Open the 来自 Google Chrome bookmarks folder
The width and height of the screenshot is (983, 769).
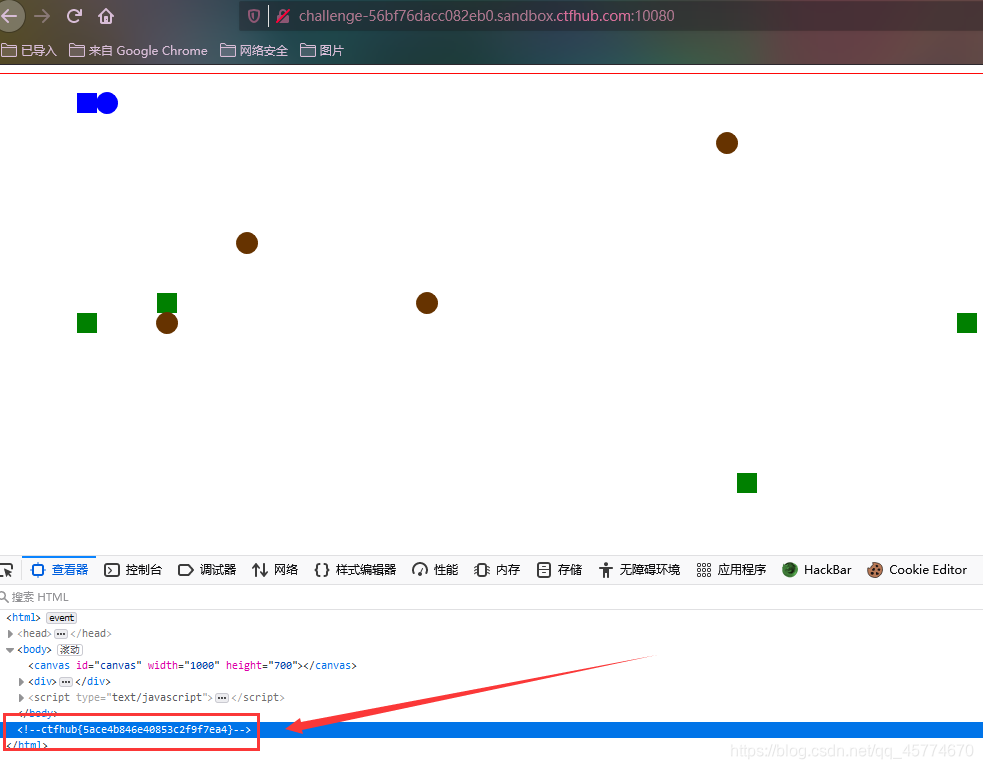(139, 50)
